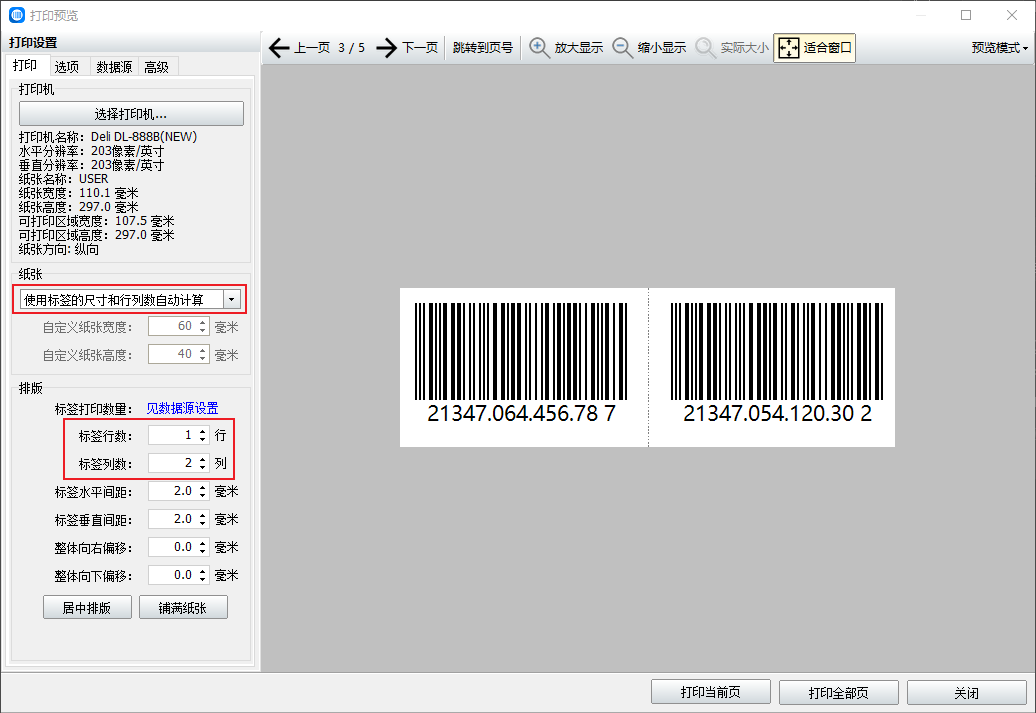Click the custom paper width spinner arrows
Image resolution: width=1036 pixels, height=713 pixels.
[203, 326]
